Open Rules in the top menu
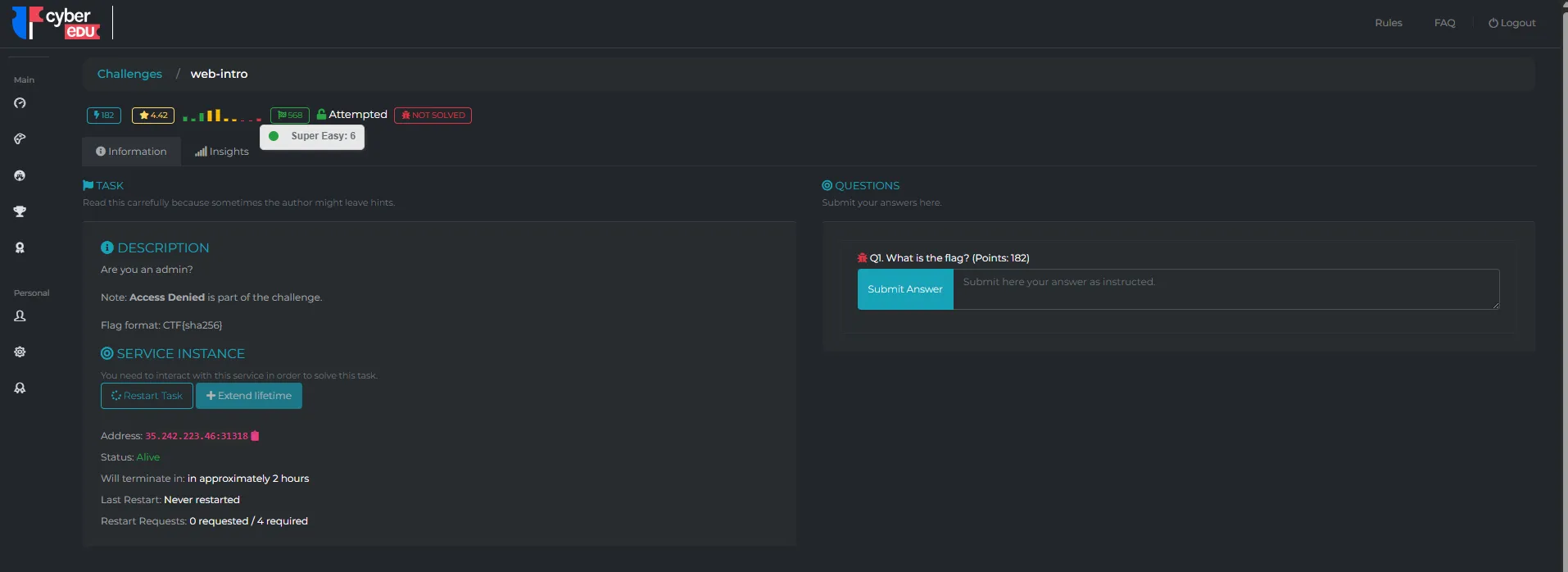 [1389, 23]
